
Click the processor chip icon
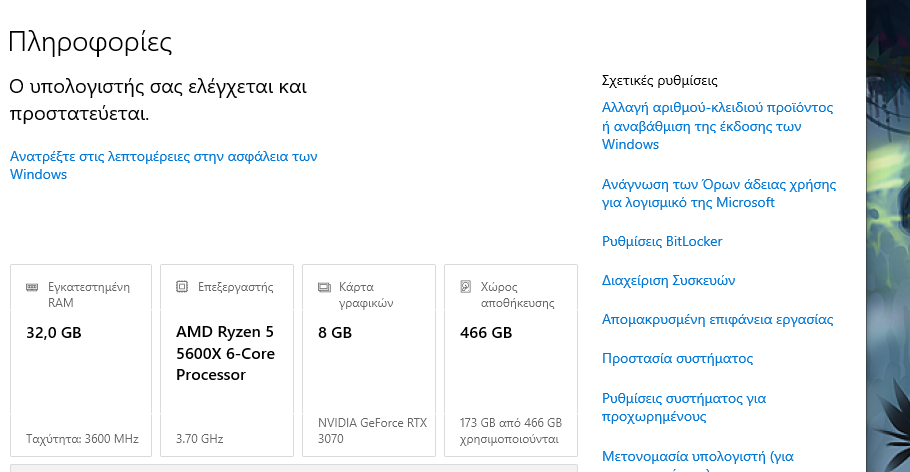(182, 286)
